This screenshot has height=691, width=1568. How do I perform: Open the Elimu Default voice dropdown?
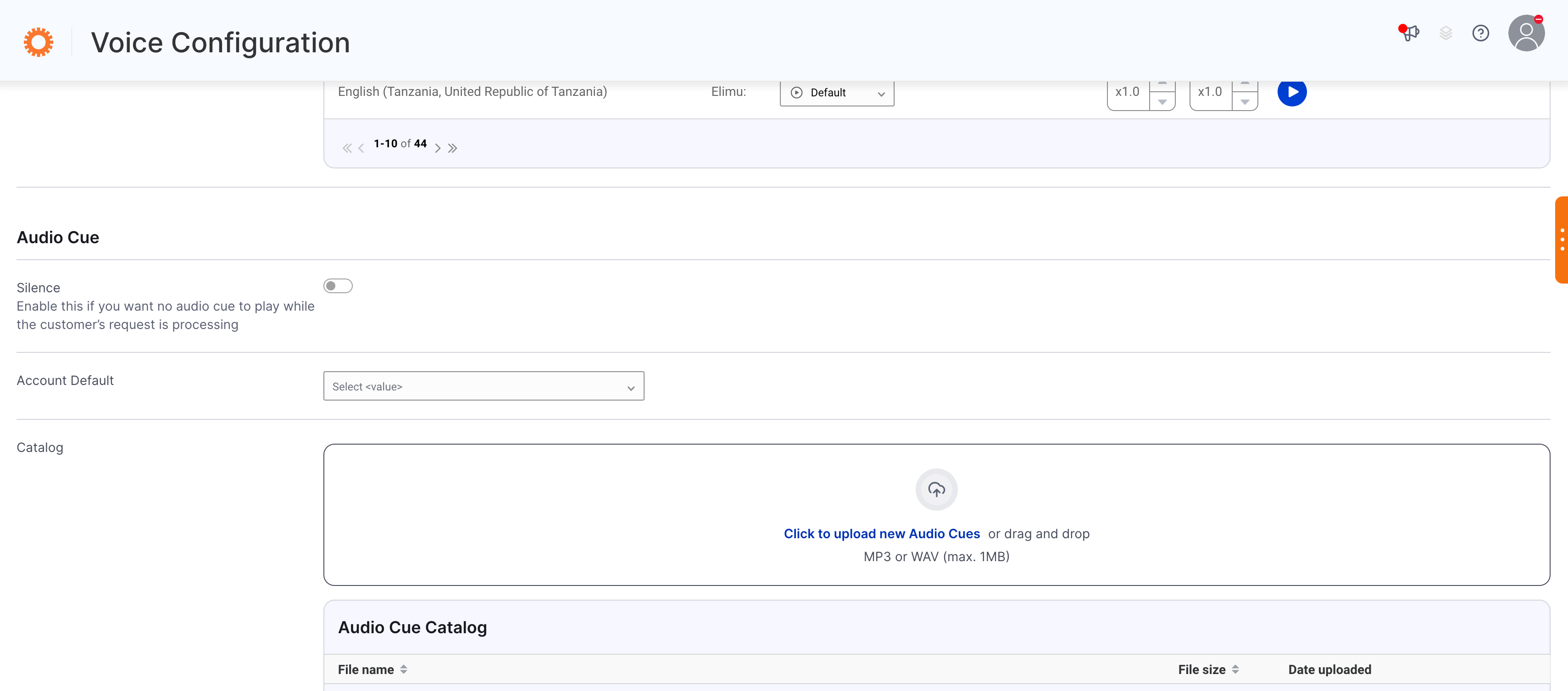pos(837,93)
